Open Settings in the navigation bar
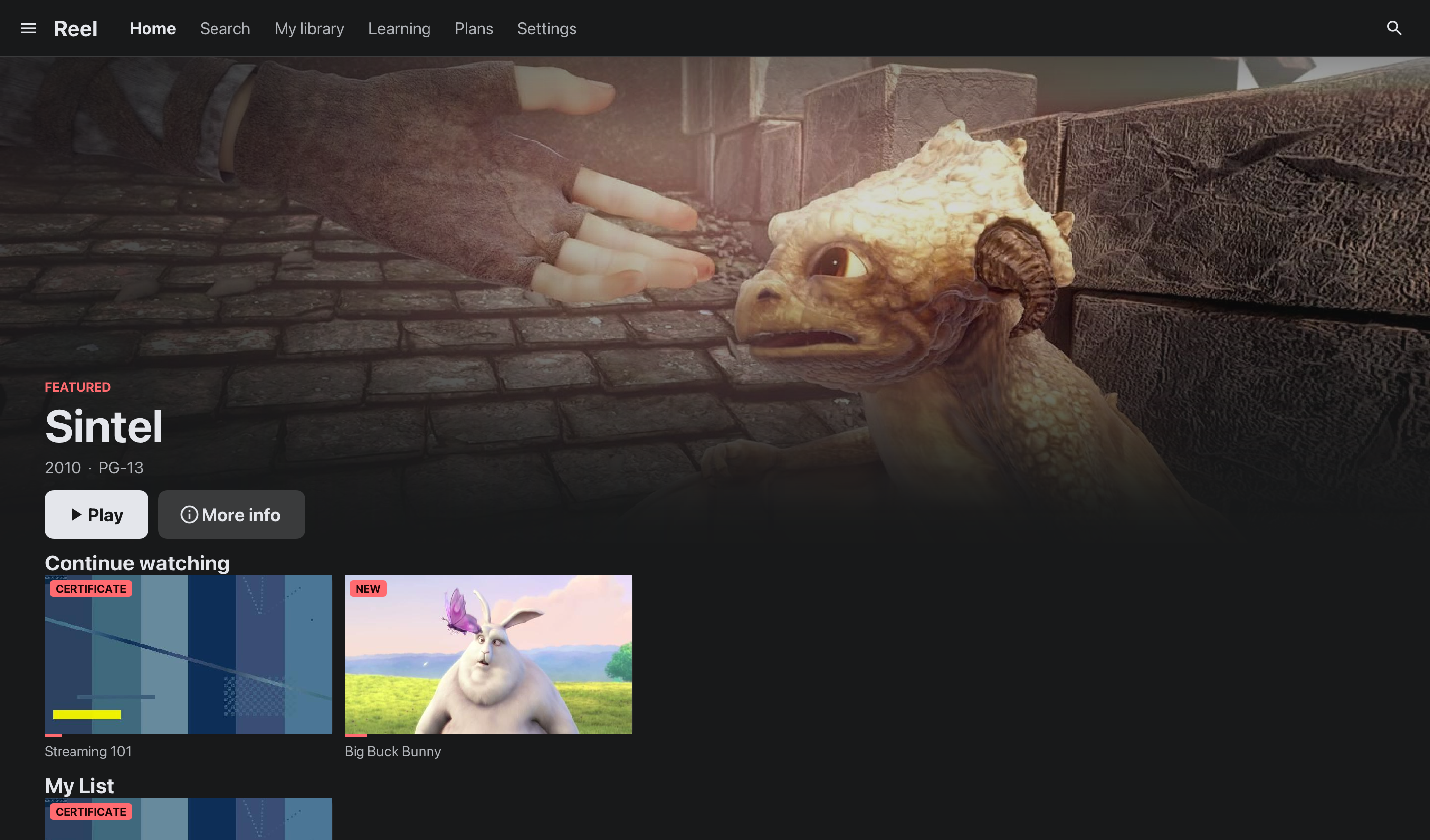The image size is (1430, 840). click(x=547, y=28)
